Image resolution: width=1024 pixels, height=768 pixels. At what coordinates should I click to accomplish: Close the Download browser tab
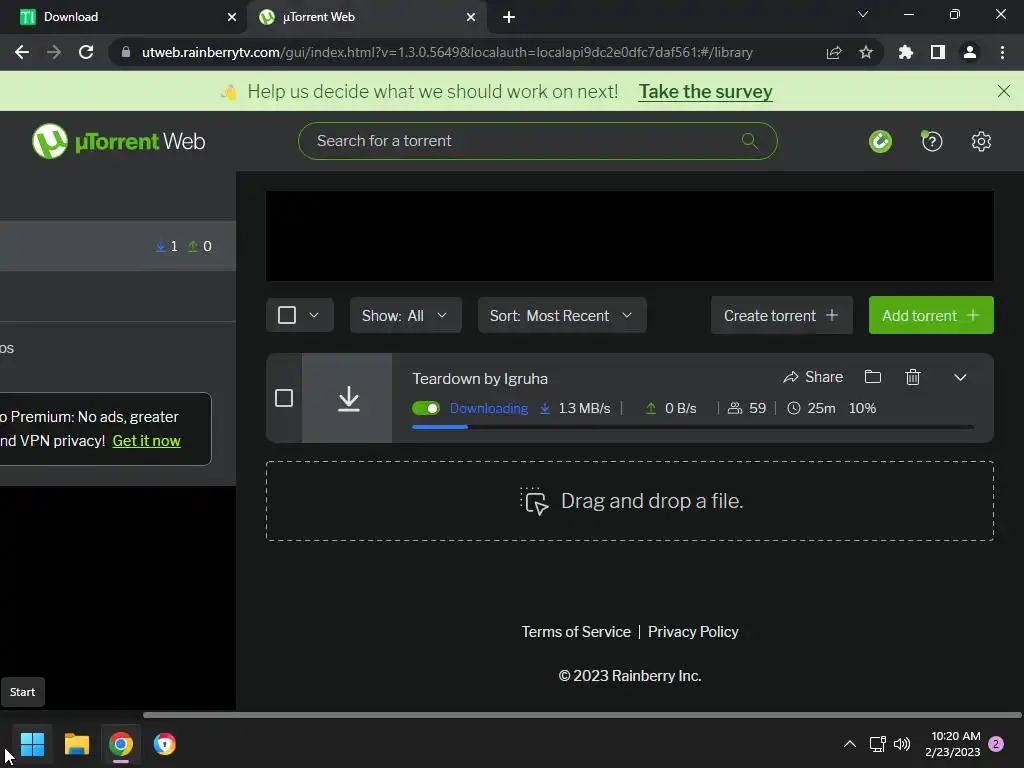click(232, 17)
